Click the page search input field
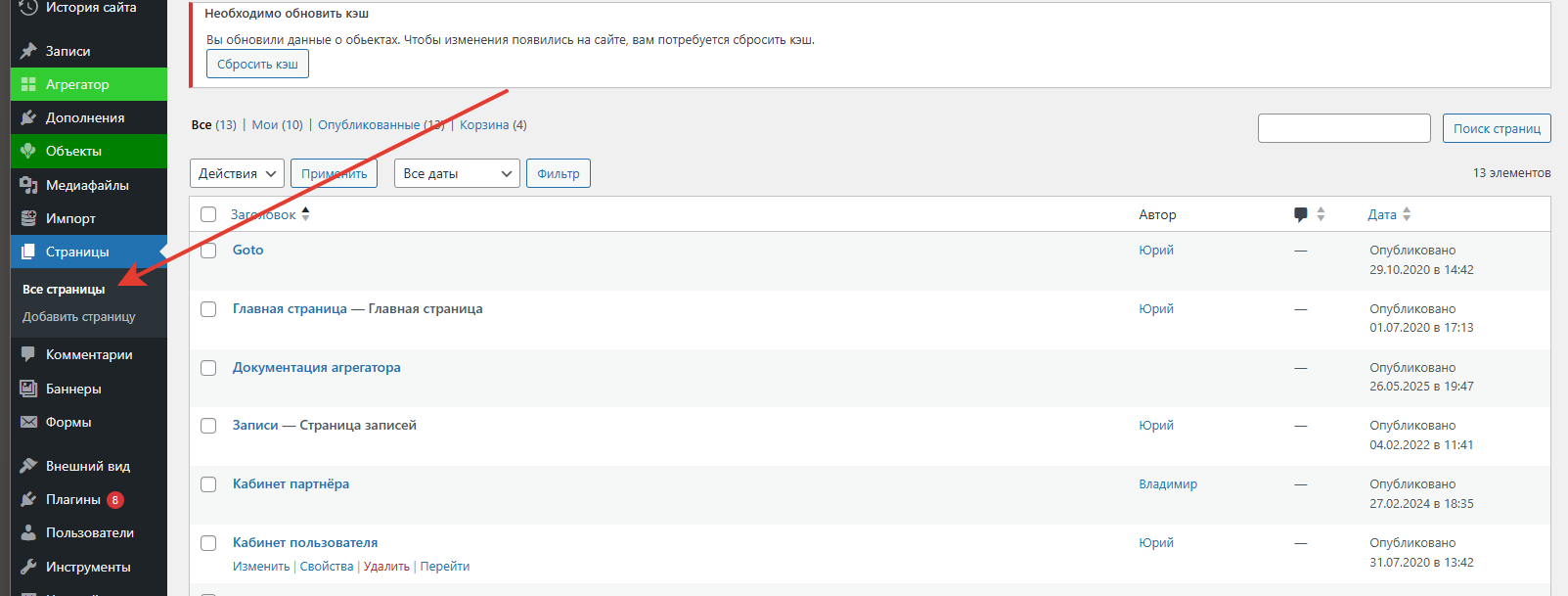Screen dimensions: 1568x596 [1344, 128]
